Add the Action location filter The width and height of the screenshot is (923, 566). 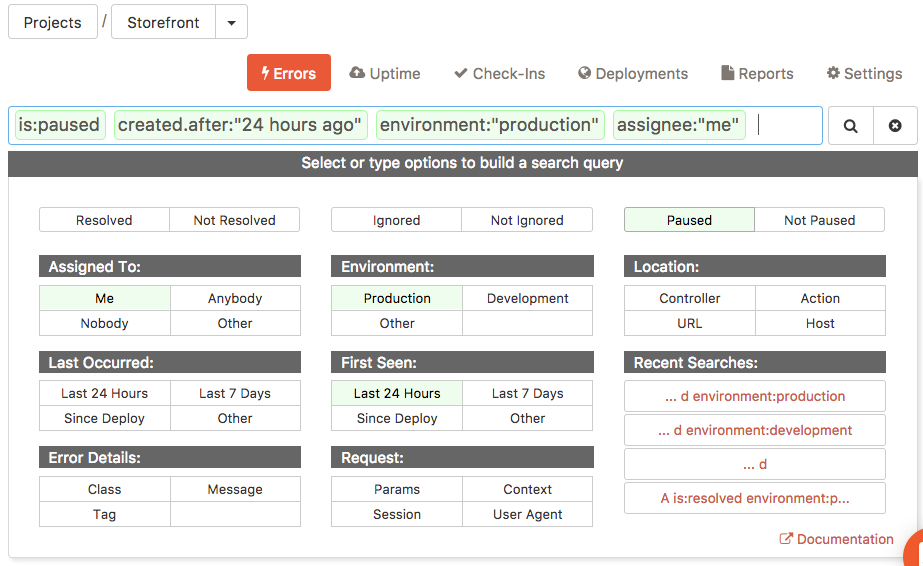click(820, 298)
